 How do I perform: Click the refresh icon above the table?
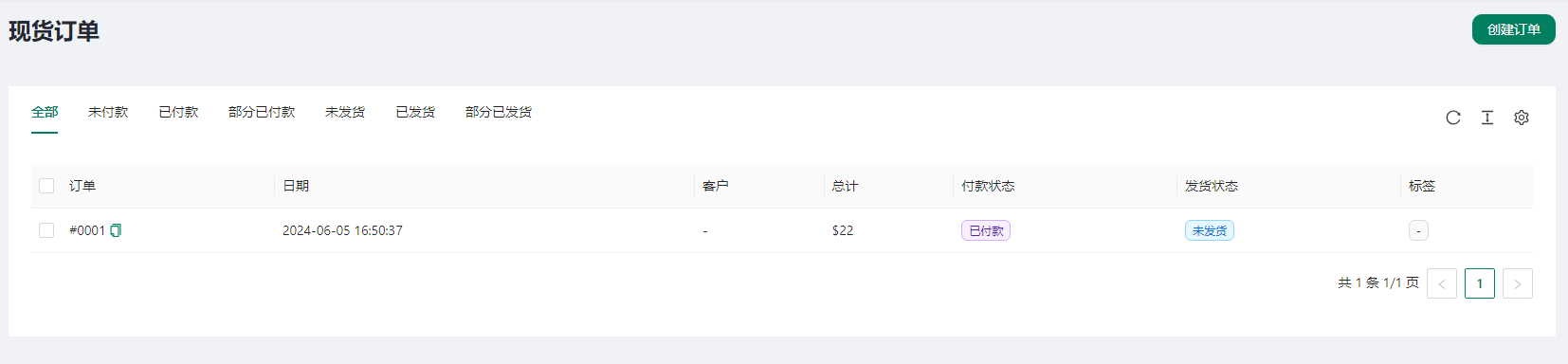coord(1452,118)
